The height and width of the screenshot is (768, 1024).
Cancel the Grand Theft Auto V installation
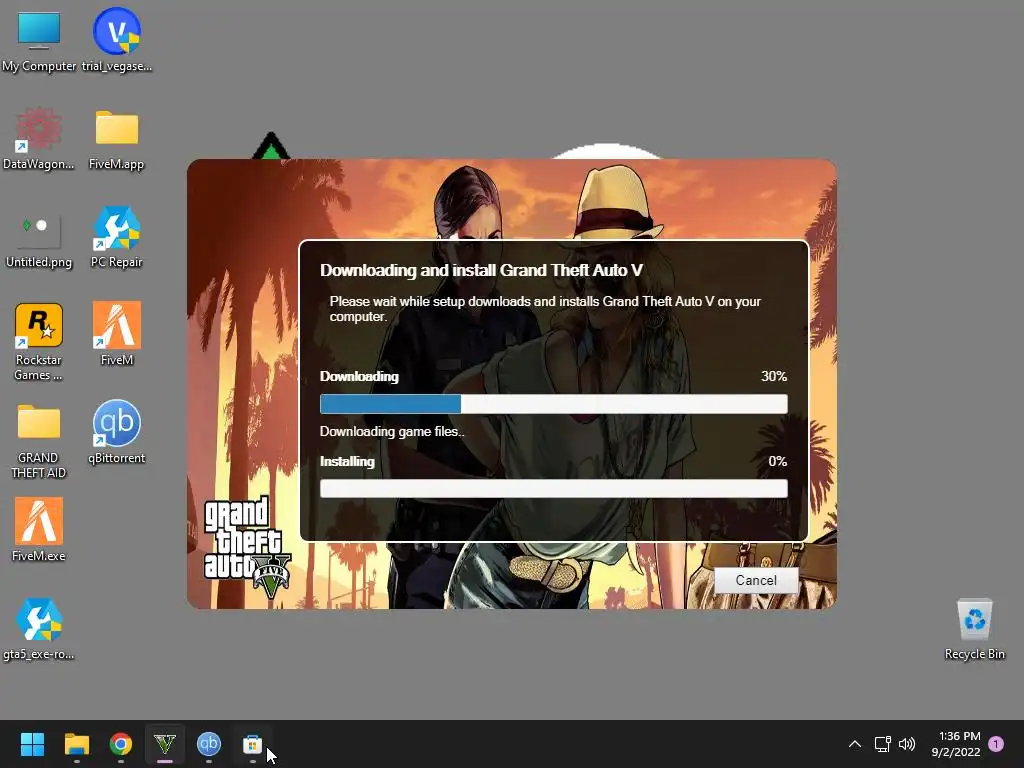click(x=756, y=580)
